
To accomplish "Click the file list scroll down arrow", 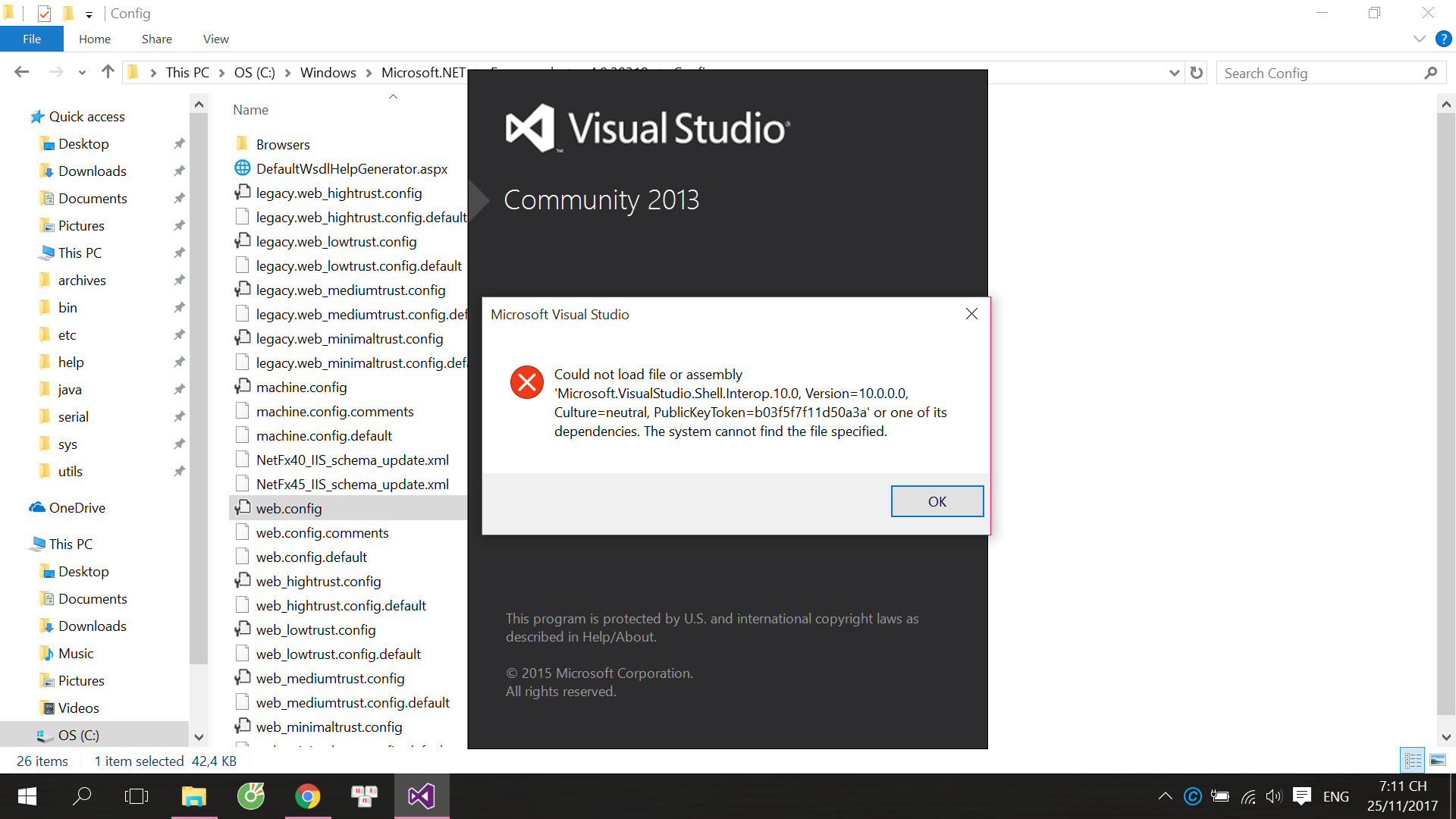I will click(1446, 737).
